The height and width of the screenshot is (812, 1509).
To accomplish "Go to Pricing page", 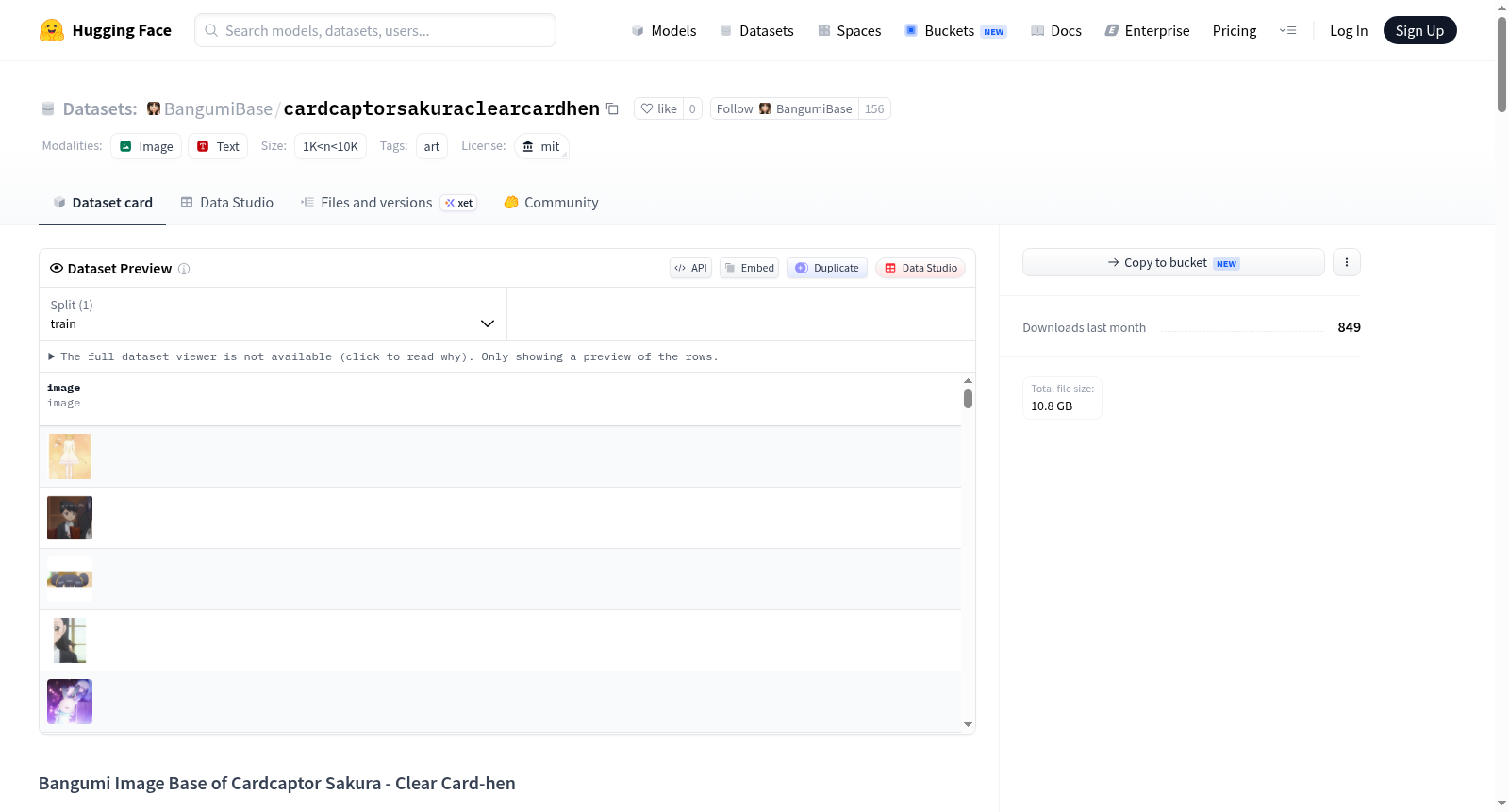I will [x=1235, y=30].
